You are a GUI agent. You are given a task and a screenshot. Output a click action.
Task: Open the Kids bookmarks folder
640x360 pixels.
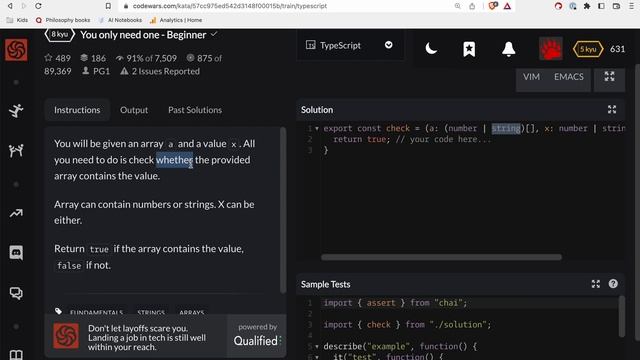tap(18, 20)
